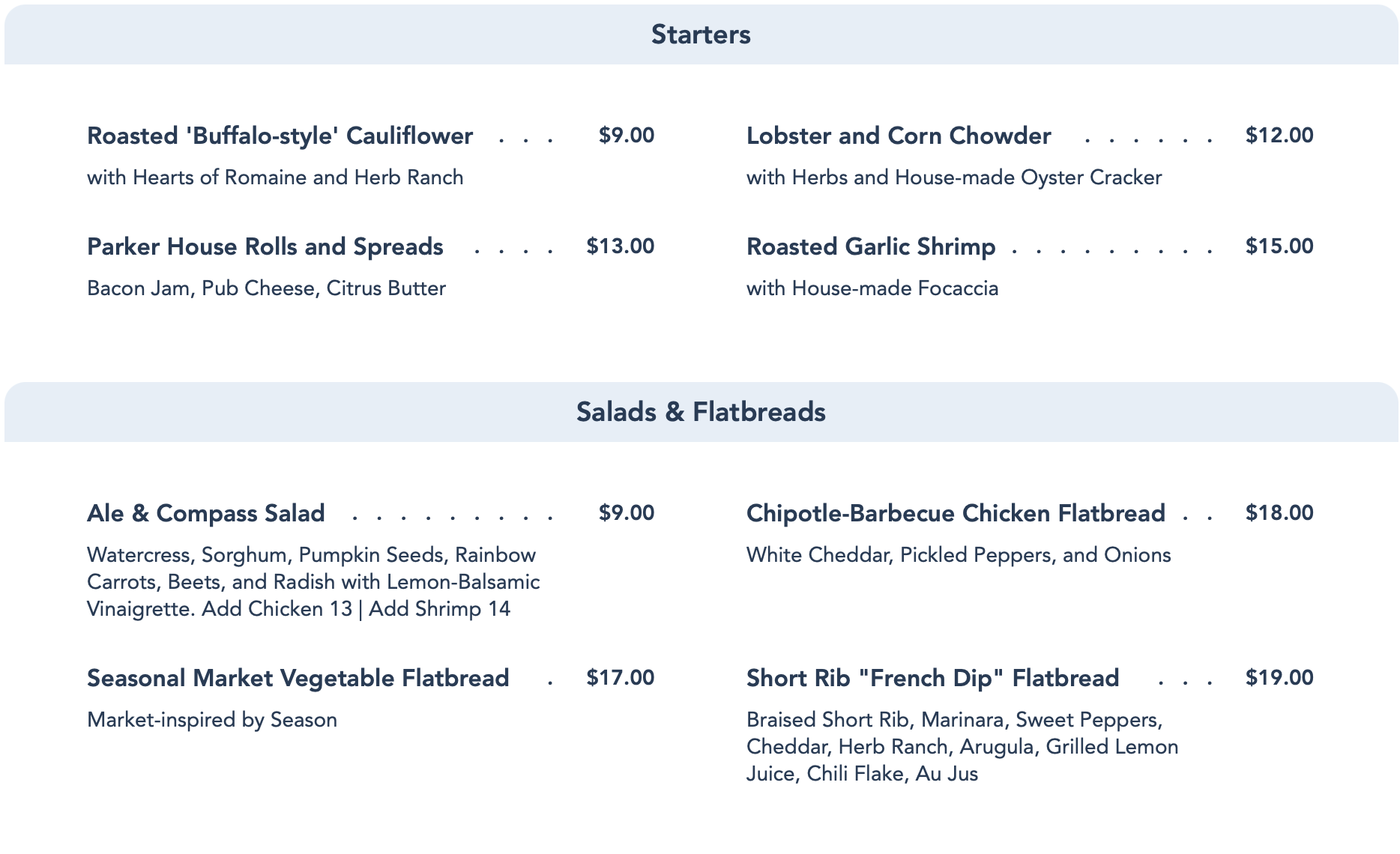1400x854 pixels.
Task: Click the $18.00 Chicken Flatbread price
Action: click(x=1279, y=513)
